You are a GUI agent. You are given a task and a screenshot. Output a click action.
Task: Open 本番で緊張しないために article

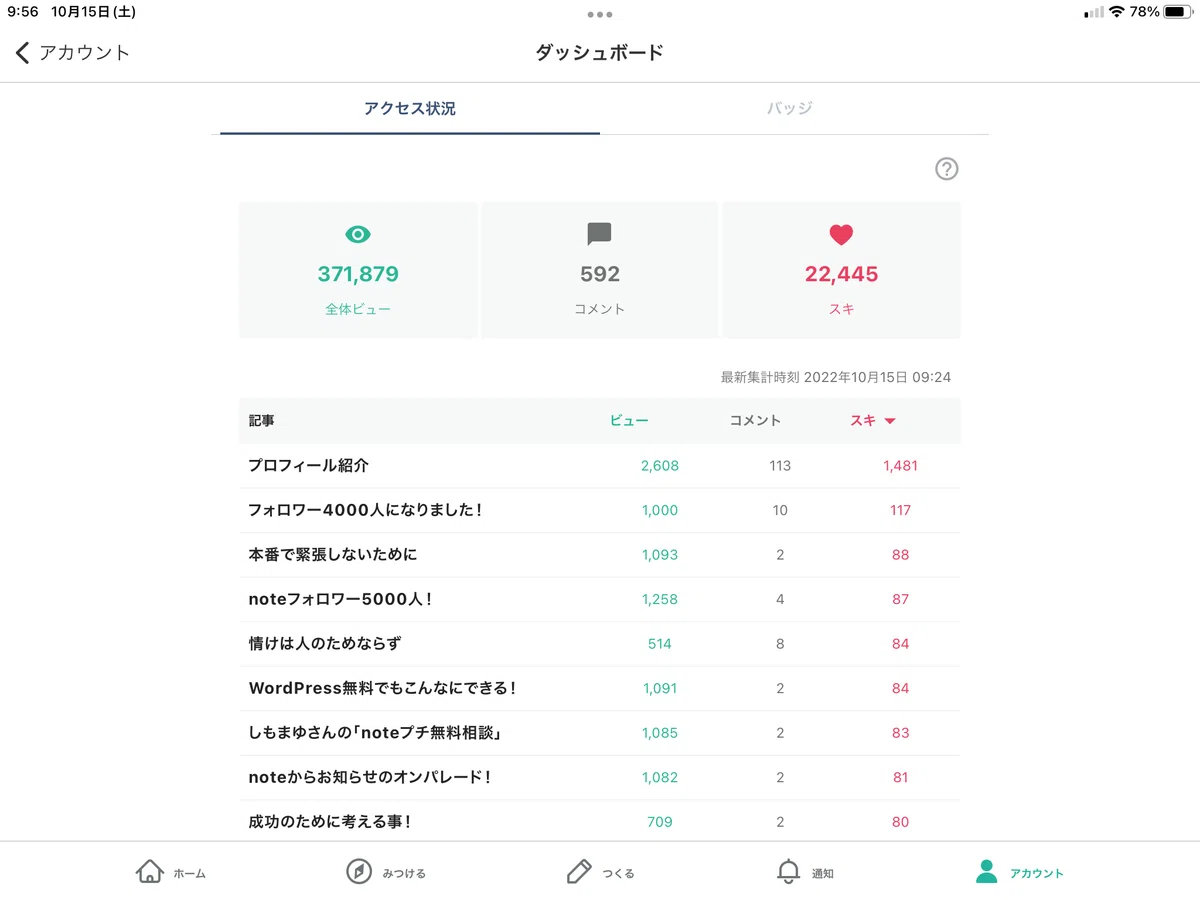click(x=333, y=554)
